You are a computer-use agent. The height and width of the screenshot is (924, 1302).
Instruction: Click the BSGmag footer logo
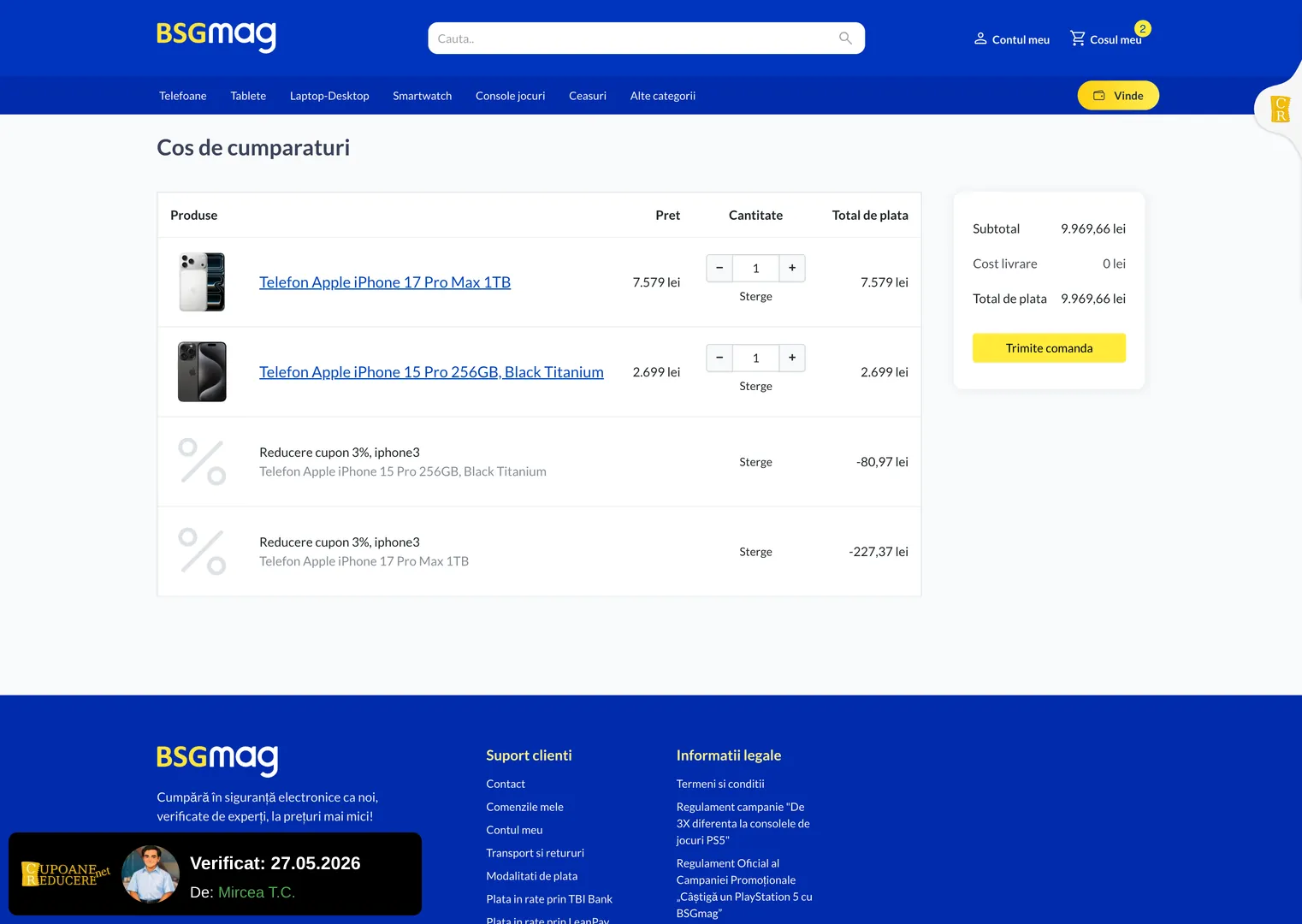(x=217, y=760)
